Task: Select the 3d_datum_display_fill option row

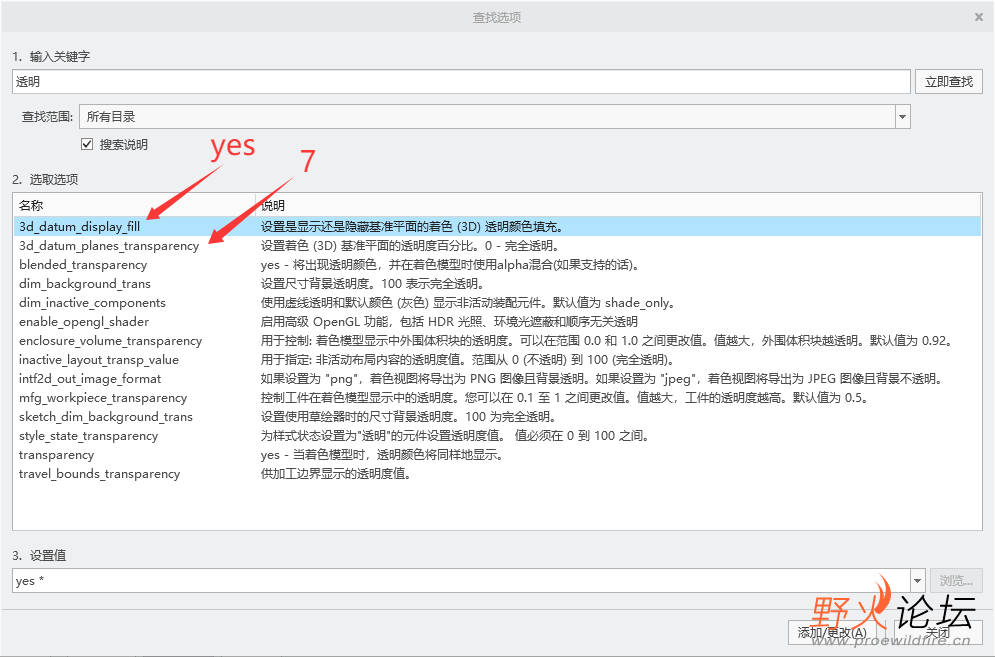Action: pos(497,227)
